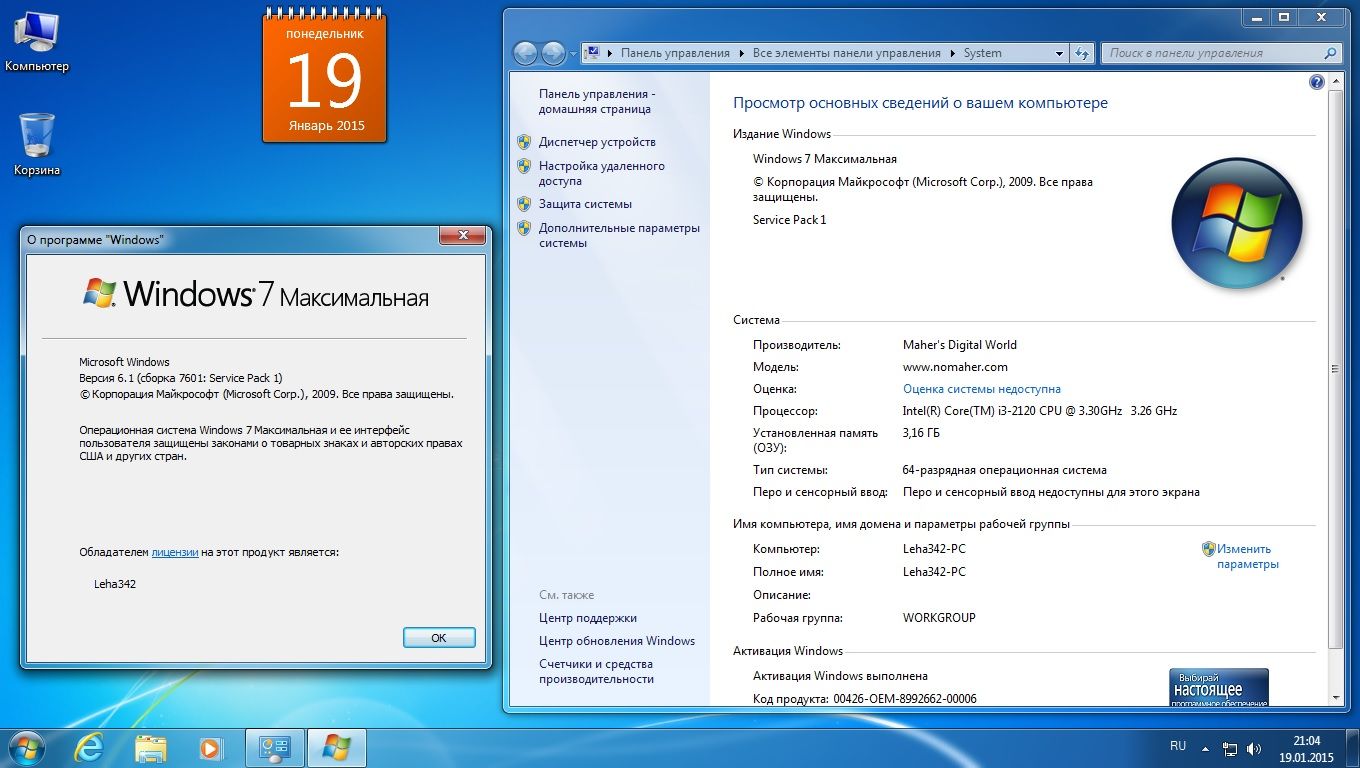Switch to Control Panel taskbar button

274,748
